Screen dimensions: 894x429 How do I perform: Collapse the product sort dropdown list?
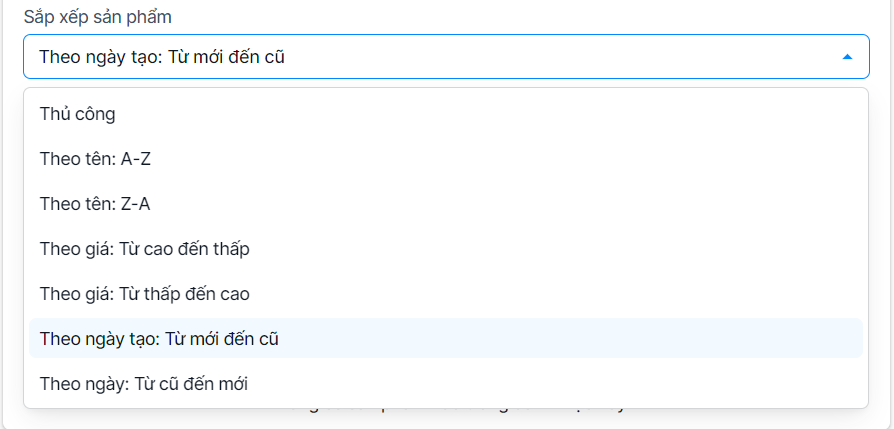pos(847,57)
